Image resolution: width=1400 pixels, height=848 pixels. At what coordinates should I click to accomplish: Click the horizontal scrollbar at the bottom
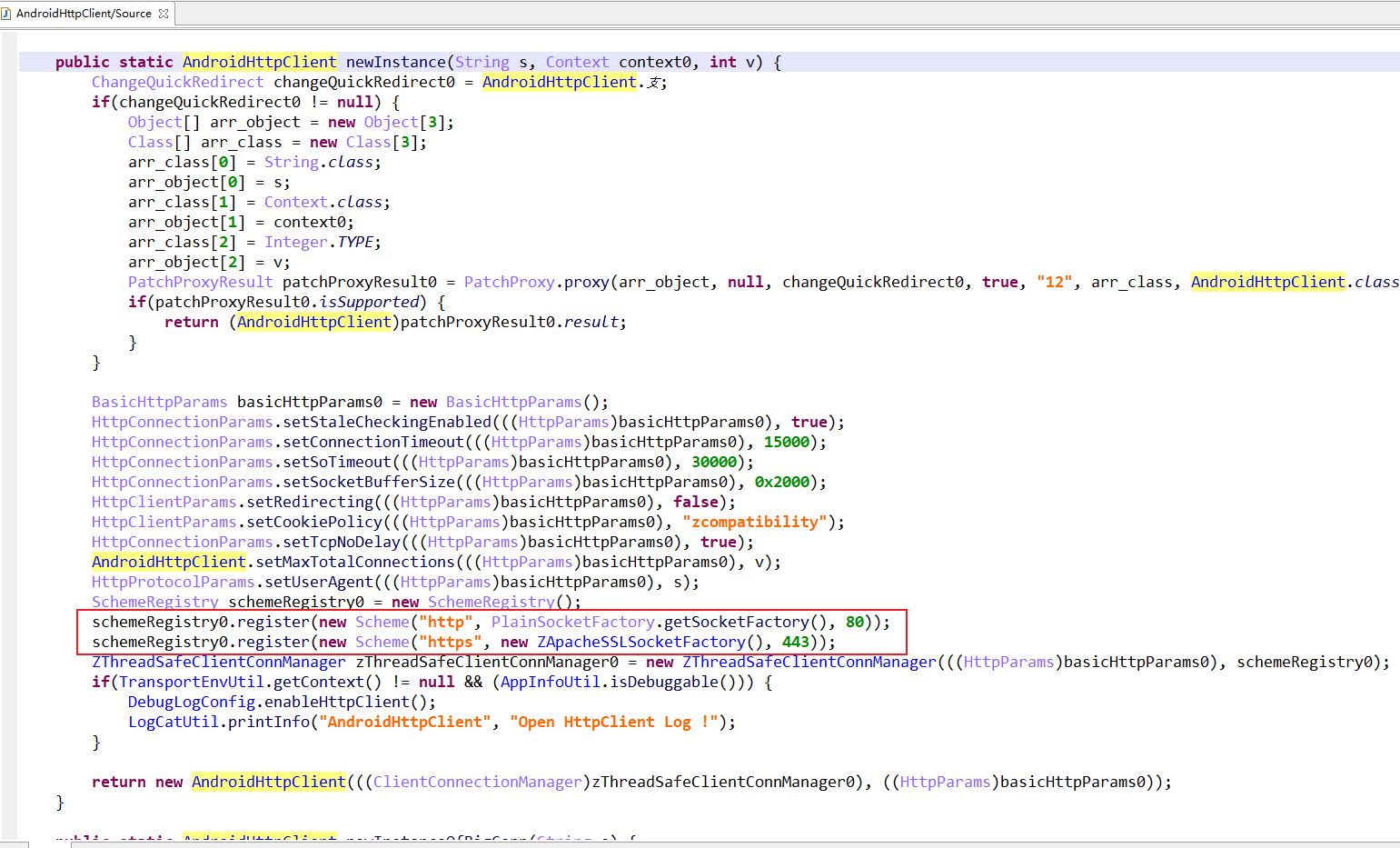click(700, 843)
